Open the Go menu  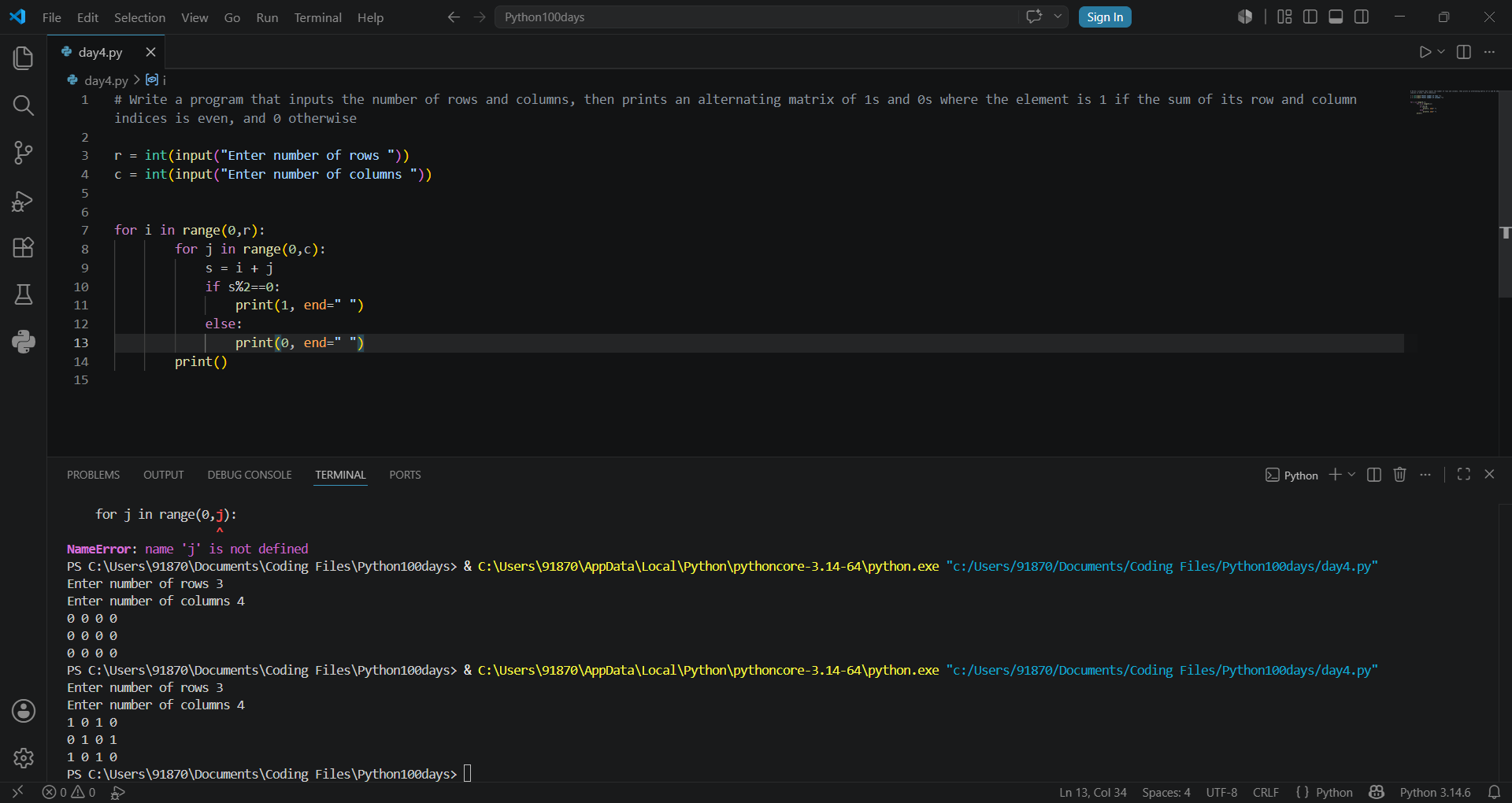tap(232, 17)
